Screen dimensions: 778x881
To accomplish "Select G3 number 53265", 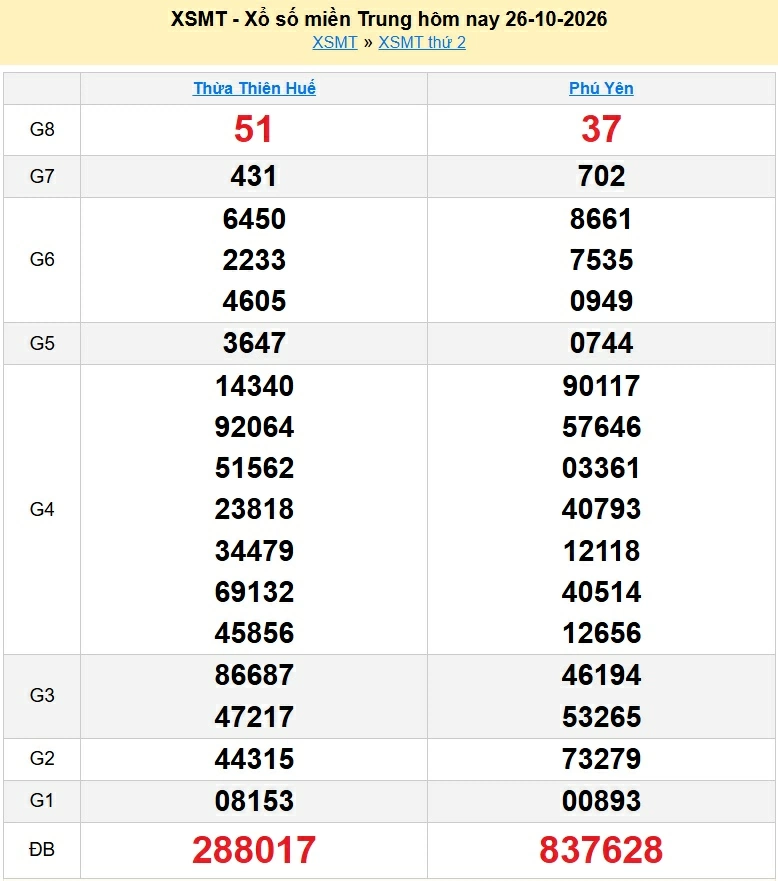I will coord(601,717).
